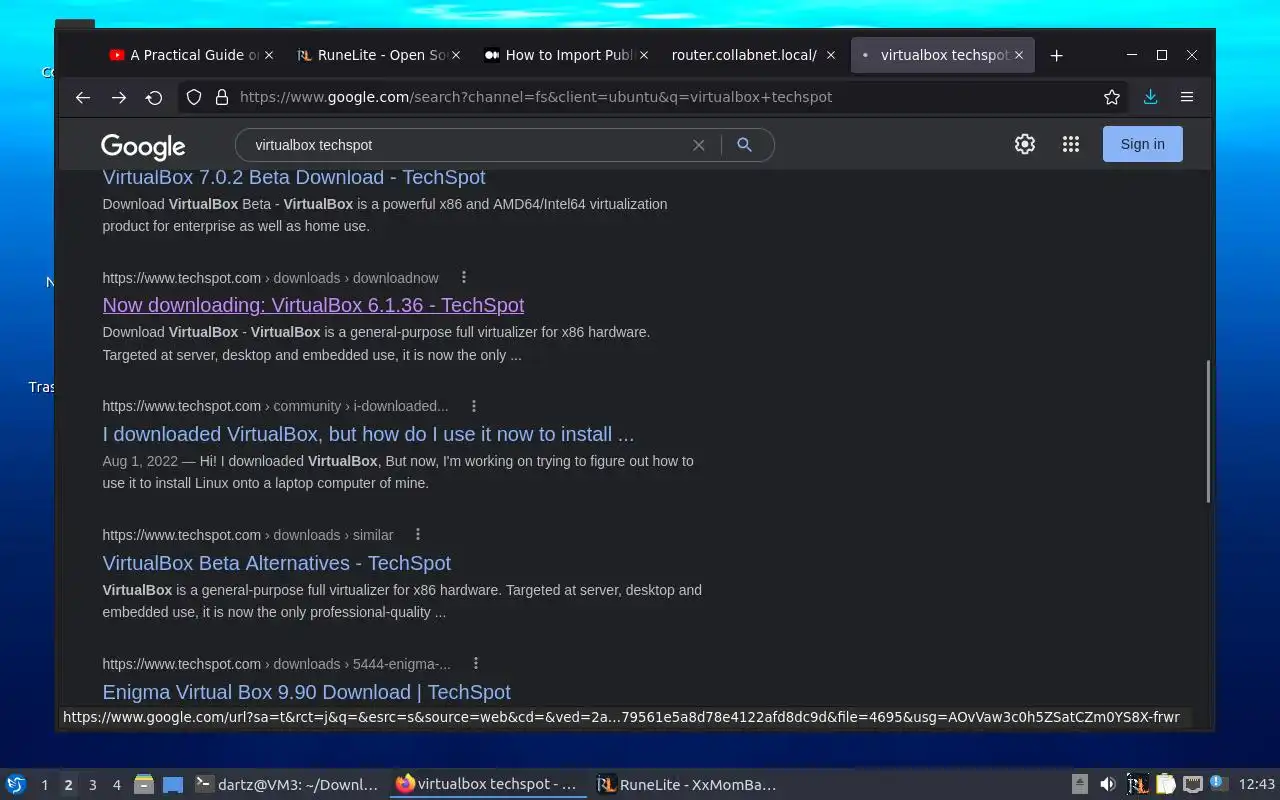The height and width of the screenshot is (800, 1280).
Task: Select workspace 2 in the pager
Action: pos(68,785)
